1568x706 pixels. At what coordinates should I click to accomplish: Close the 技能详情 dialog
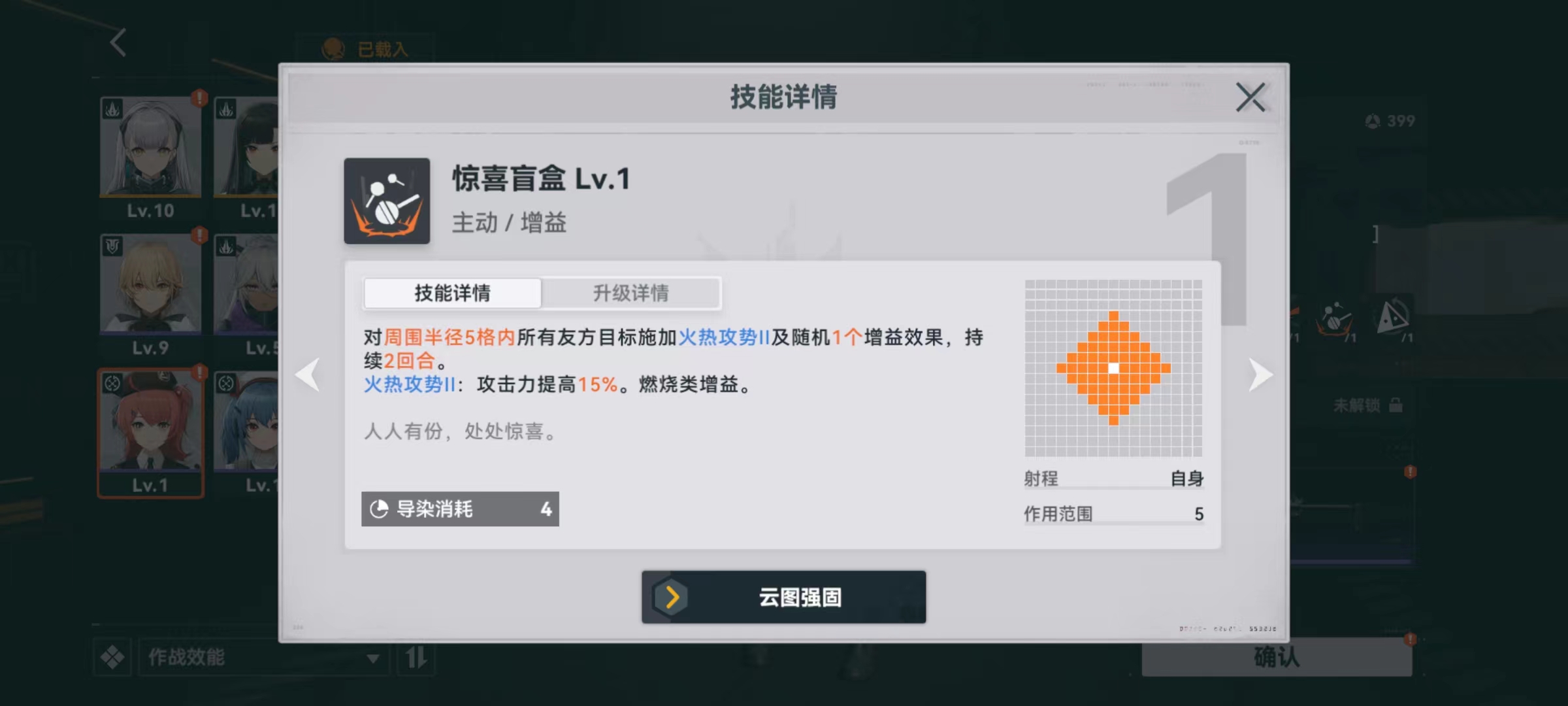[1250, 97]
